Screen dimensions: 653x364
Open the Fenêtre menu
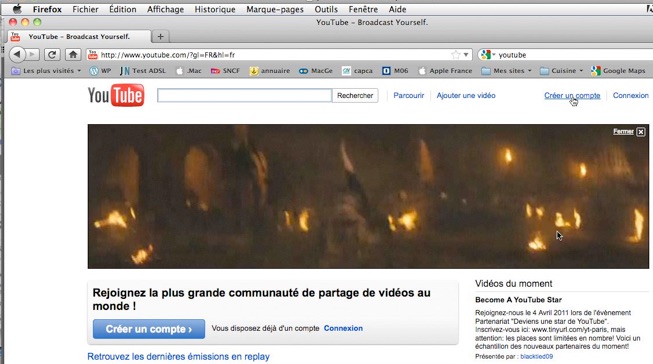363,9
